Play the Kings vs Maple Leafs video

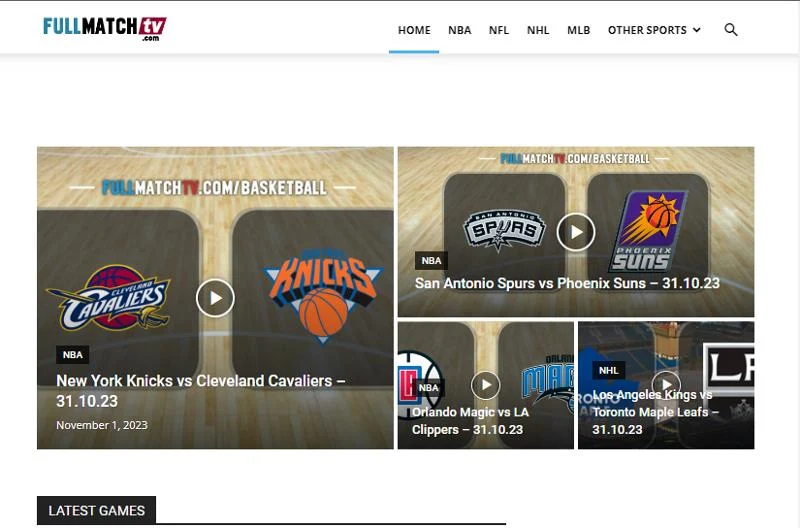click(666, 385)
